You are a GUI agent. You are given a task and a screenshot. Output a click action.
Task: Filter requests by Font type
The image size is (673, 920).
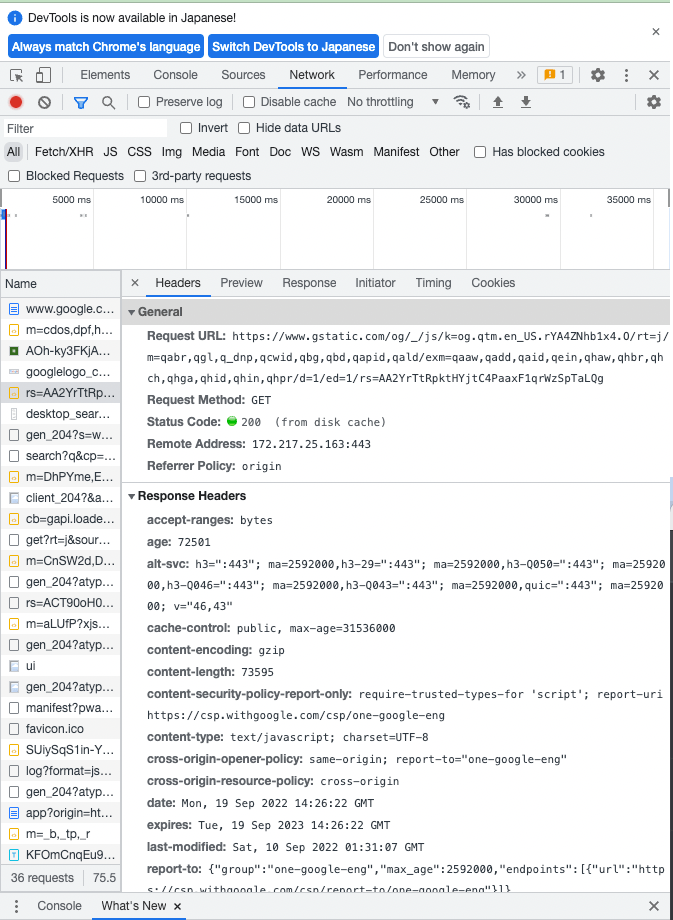(247, 152)
